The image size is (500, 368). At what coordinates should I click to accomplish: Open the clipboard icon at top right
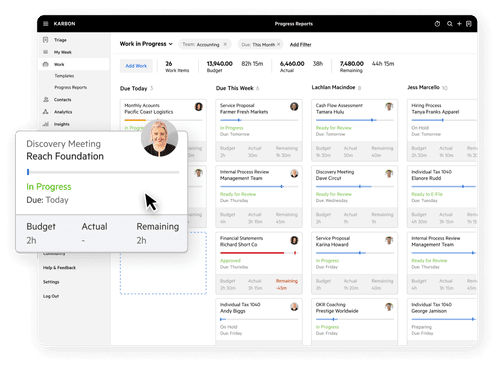[469, 24]
